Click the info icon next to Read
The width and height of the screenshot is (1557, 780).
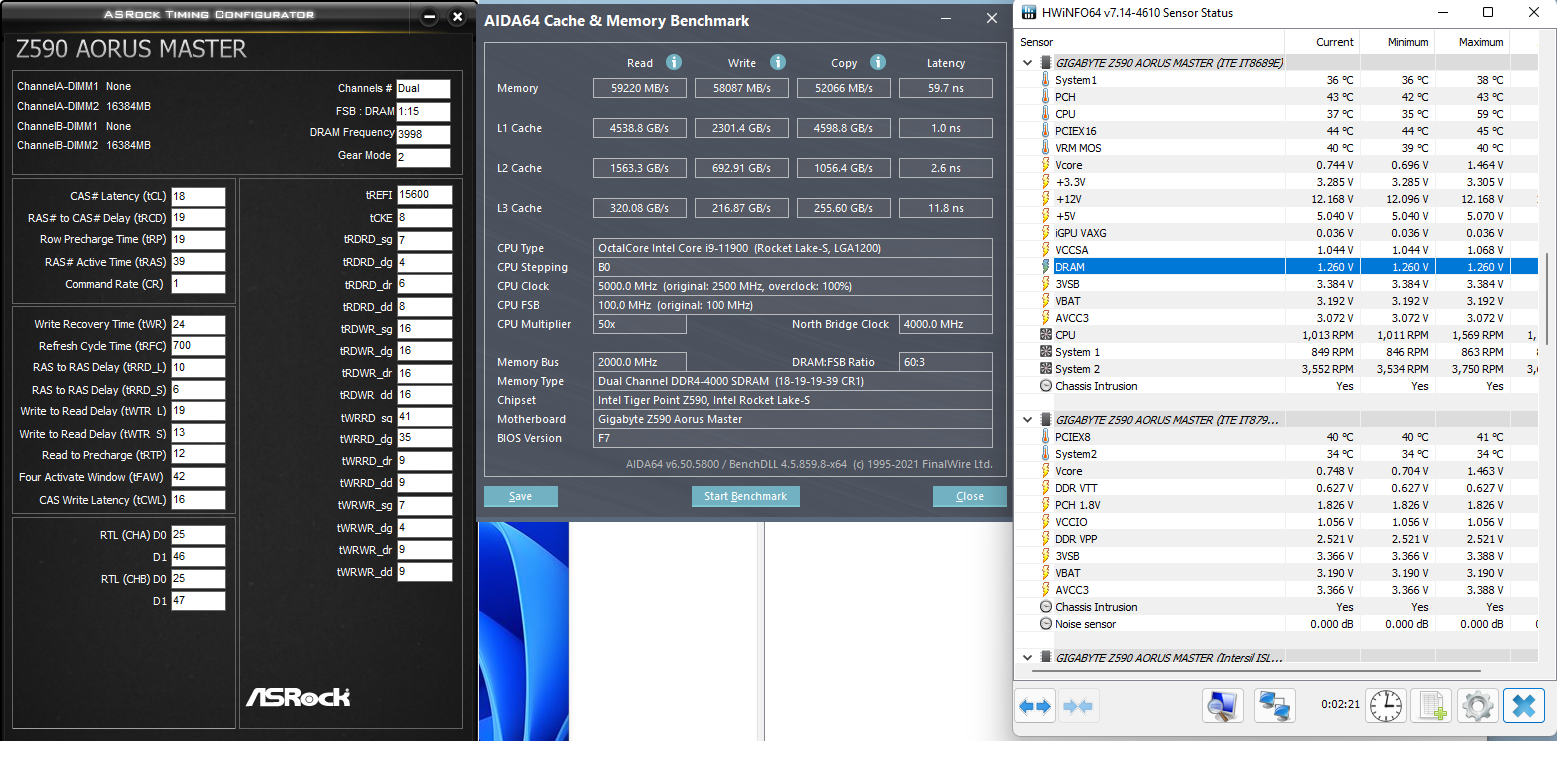(674, 62)
